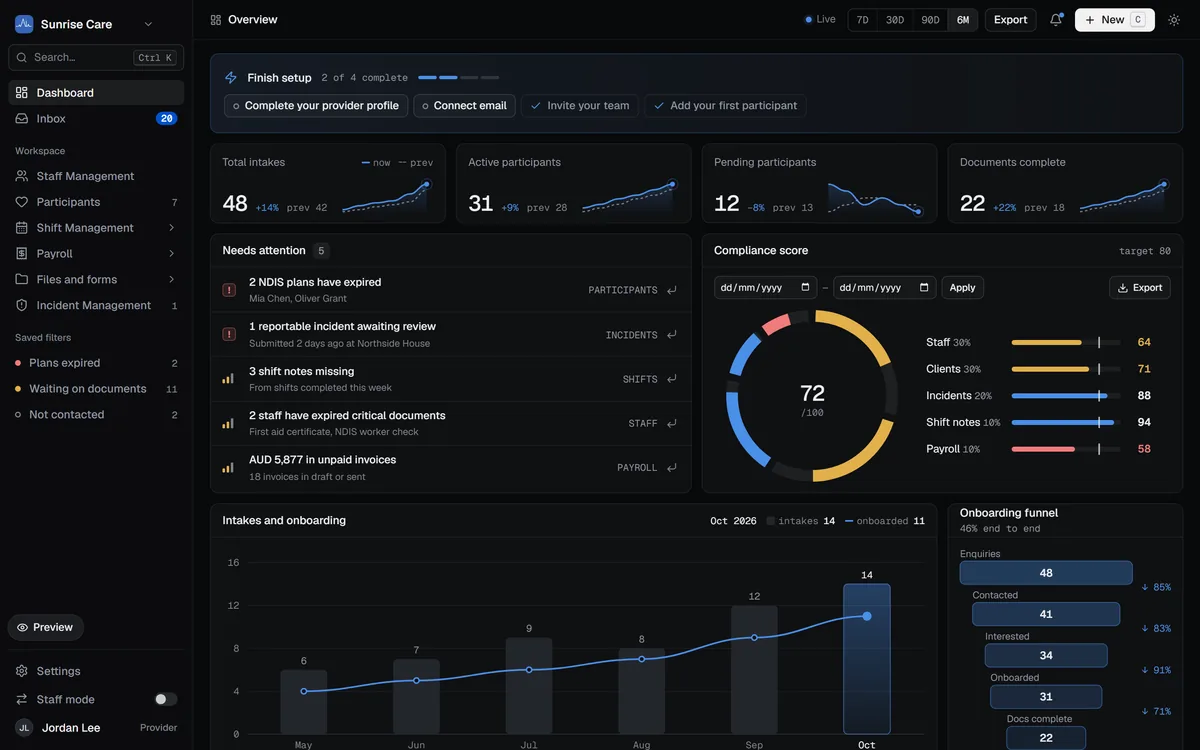The height and width of the screenshot is (750, 1200).
Task: Open the AUD 5,877 in unpaid invoices item
Action: 451,468
